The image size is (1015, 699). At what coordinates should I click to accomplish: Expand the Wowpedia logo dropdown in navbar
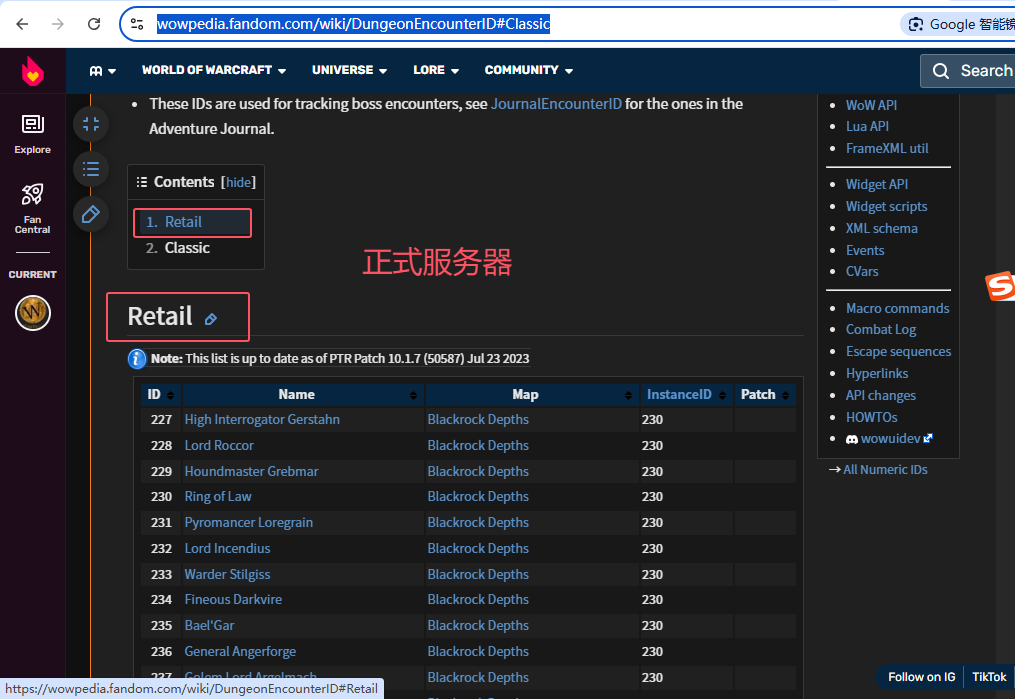click(x=102, y=71)
